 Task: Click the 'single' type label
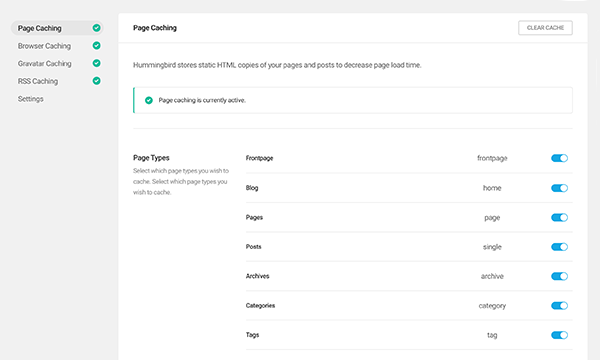[x=492, y=247]
